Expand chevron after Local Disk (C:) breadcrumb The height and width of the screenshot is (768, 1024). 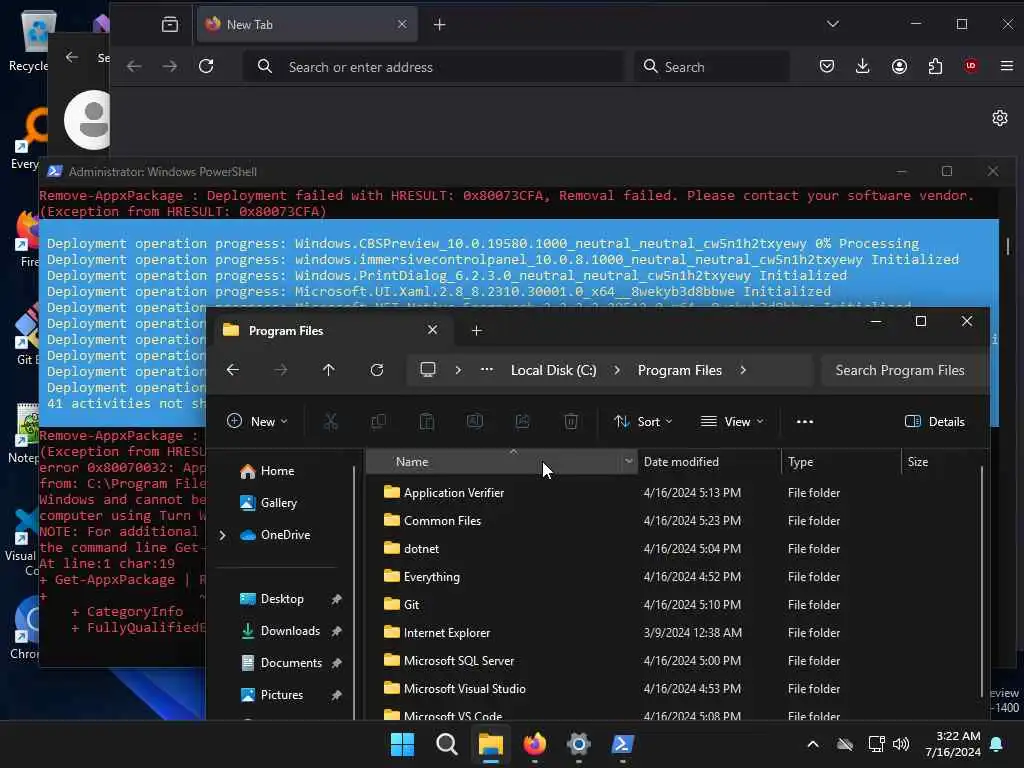(616, 370)
